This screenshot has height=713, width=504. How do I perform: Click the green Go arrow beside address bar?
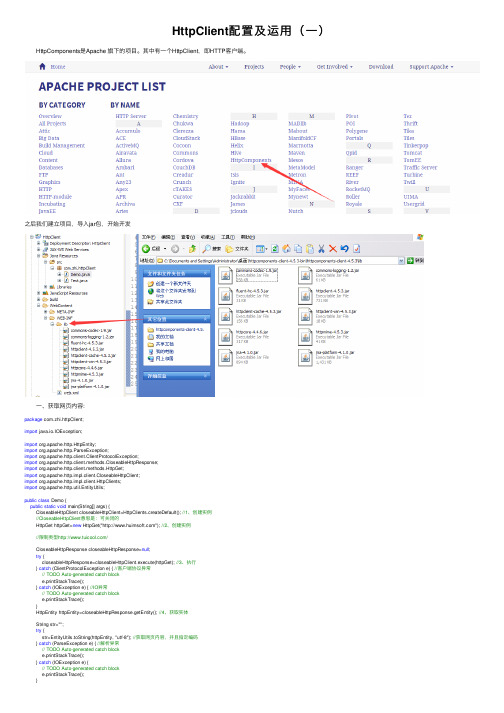(x=410, y=261)
